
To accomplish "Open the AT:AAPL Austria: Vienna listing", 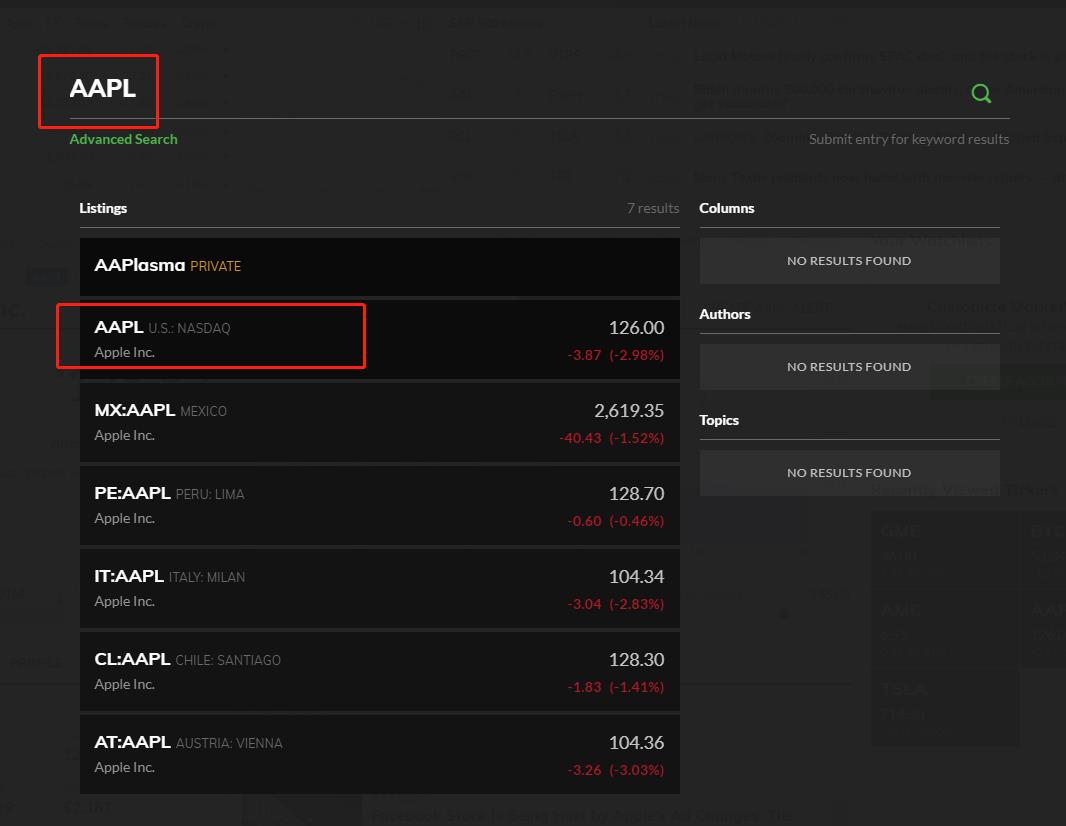I will [379, 754].
